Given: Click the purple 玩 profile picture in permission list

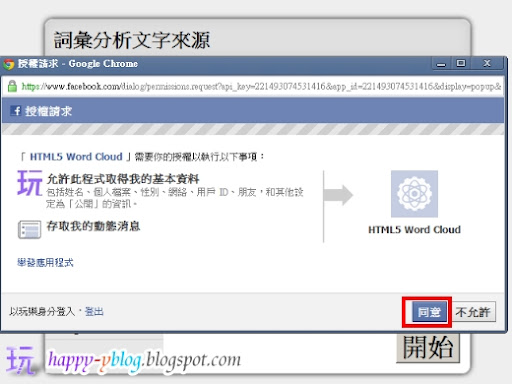Looking at the screenshot, I should (30, 183).
